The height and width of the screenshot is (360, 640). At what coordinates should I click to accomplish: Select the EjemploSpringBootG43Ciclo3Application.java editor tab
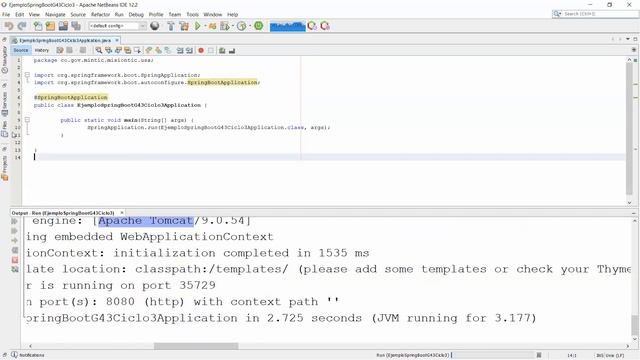point(64,40)
